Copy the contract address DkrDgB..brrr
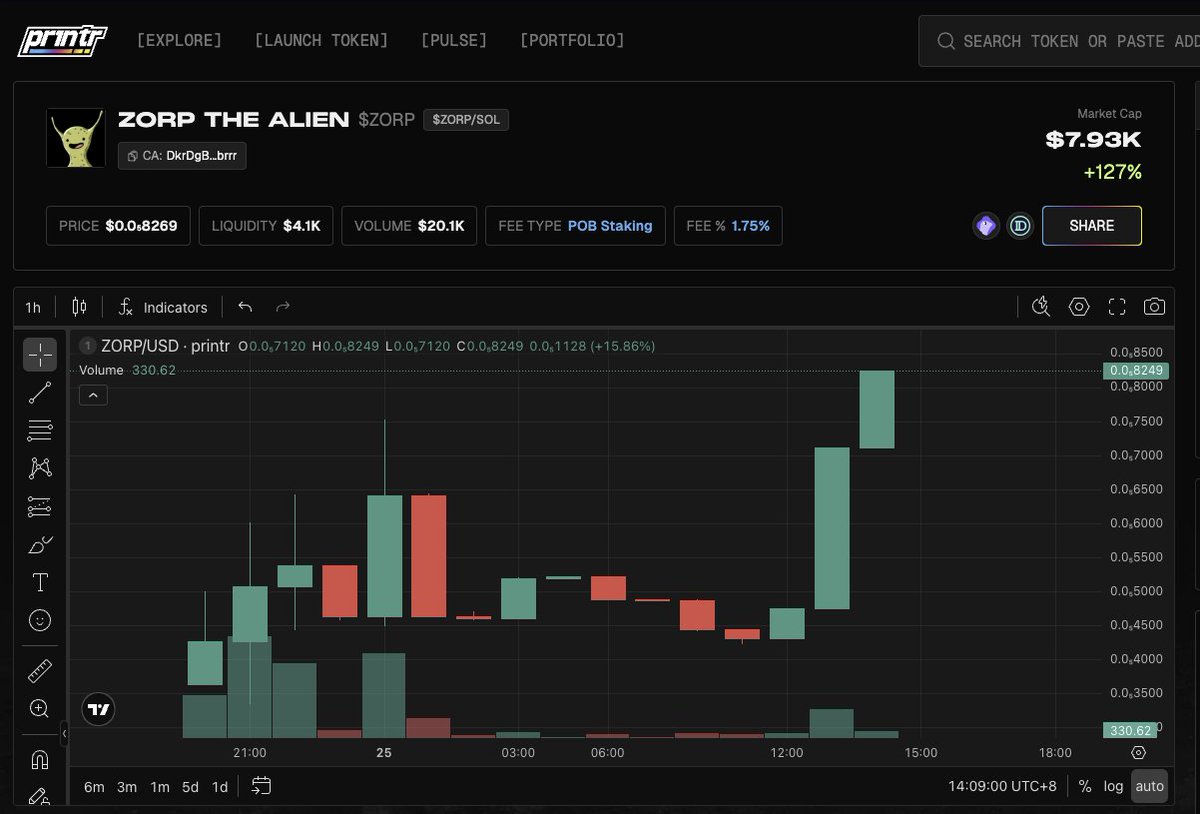The image size is (1200, 814). point(182,156)
